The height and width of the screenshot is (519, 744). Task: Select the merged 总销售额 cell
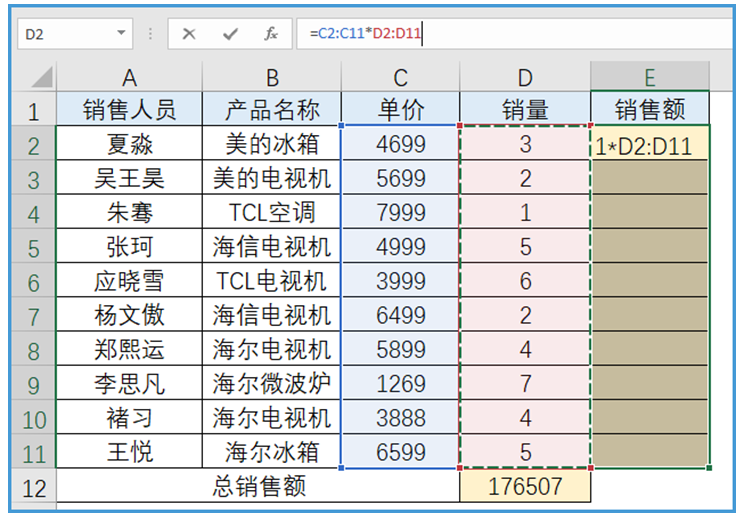click(258, 487)
